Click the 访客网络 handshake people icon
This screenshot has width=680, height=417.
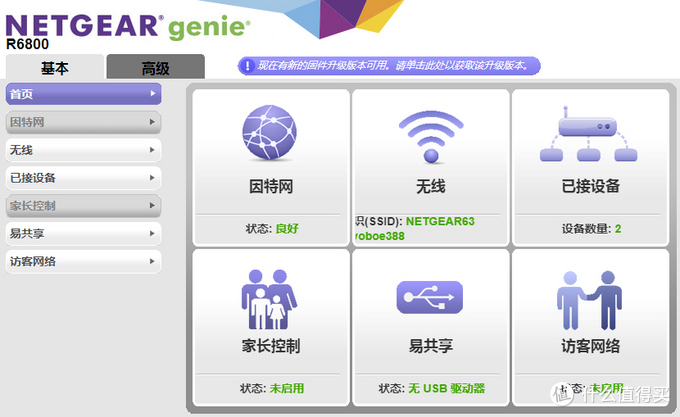tap(589, 300)
